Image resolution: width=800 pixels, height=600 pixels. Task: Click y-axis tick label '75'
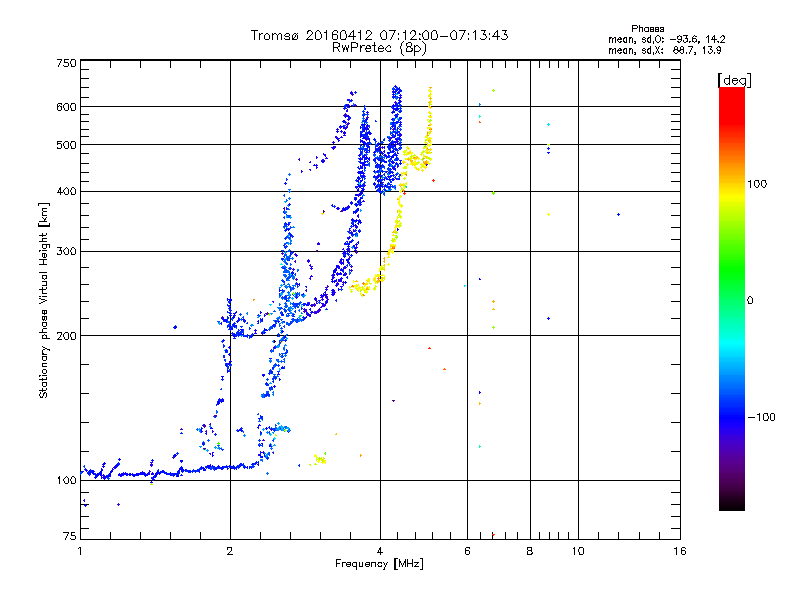coord(70,536)
